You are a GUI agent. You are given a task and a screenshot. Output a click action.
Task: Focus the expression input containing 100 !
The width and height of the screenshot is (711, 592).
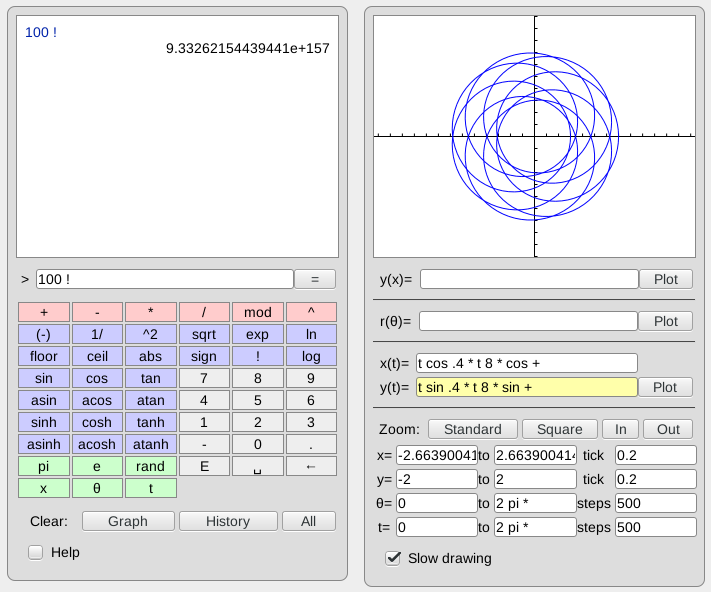(x=165, y=279)
